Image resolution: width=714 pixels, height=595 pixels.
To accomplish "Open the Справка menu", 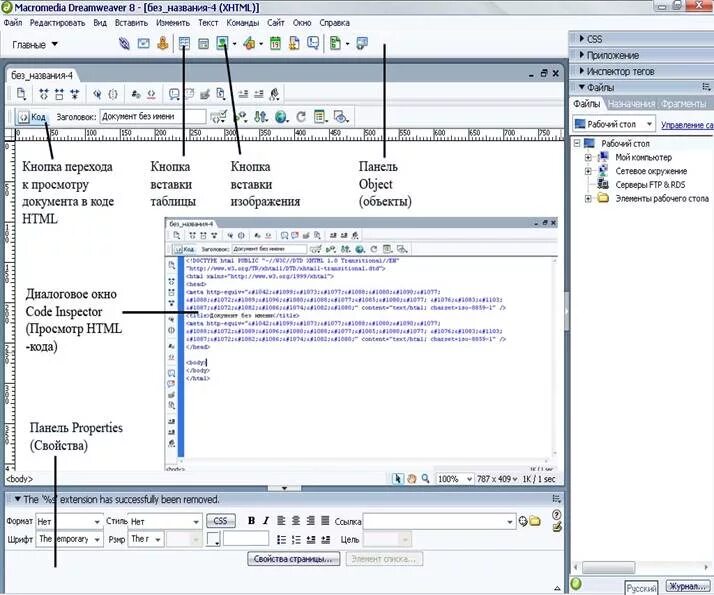I will [x=334, y=23].
